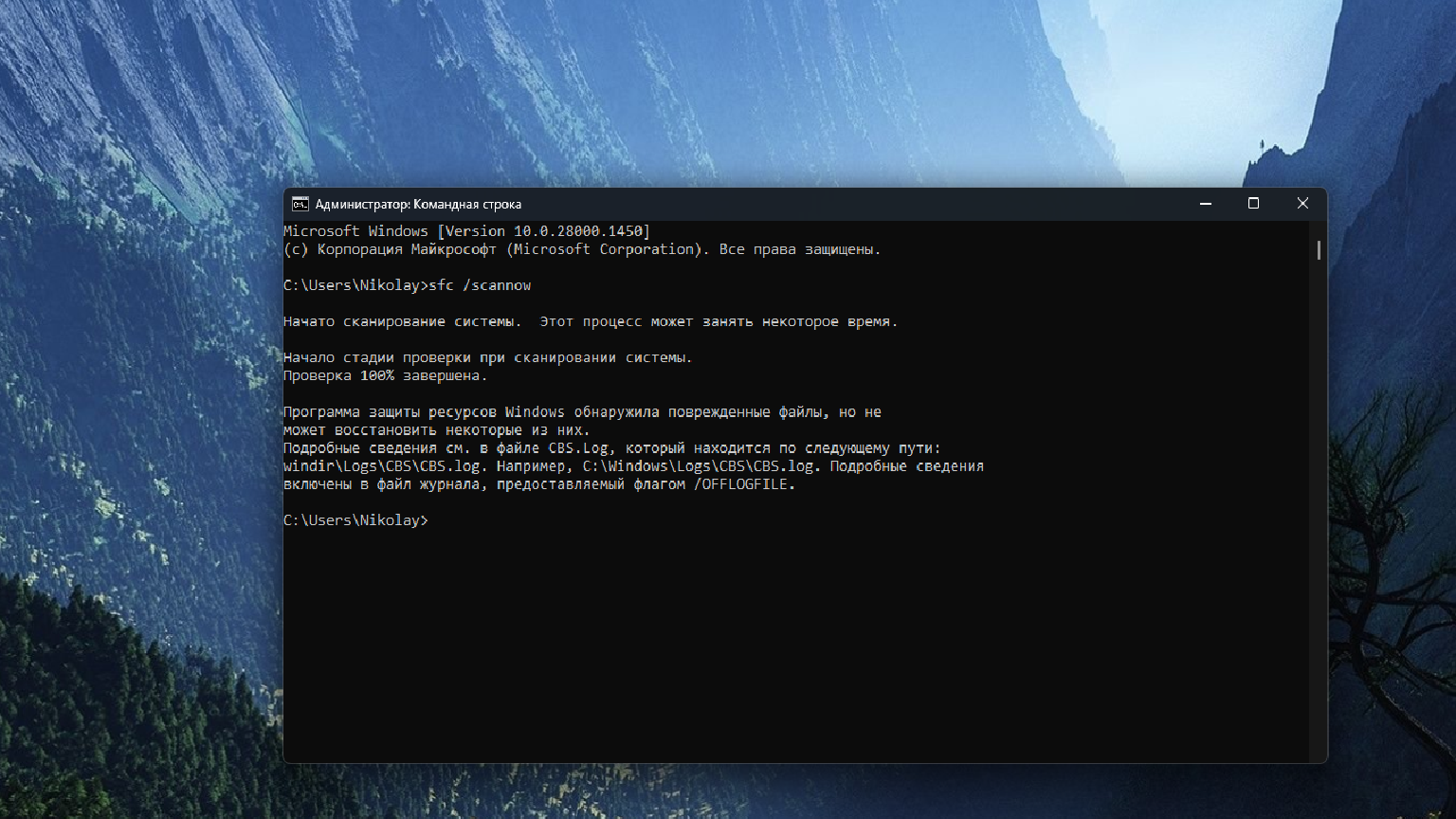The width and height of the screenshot is (1456, 819).
Task: Minimize the Командная строка window
Action: 1206,204
